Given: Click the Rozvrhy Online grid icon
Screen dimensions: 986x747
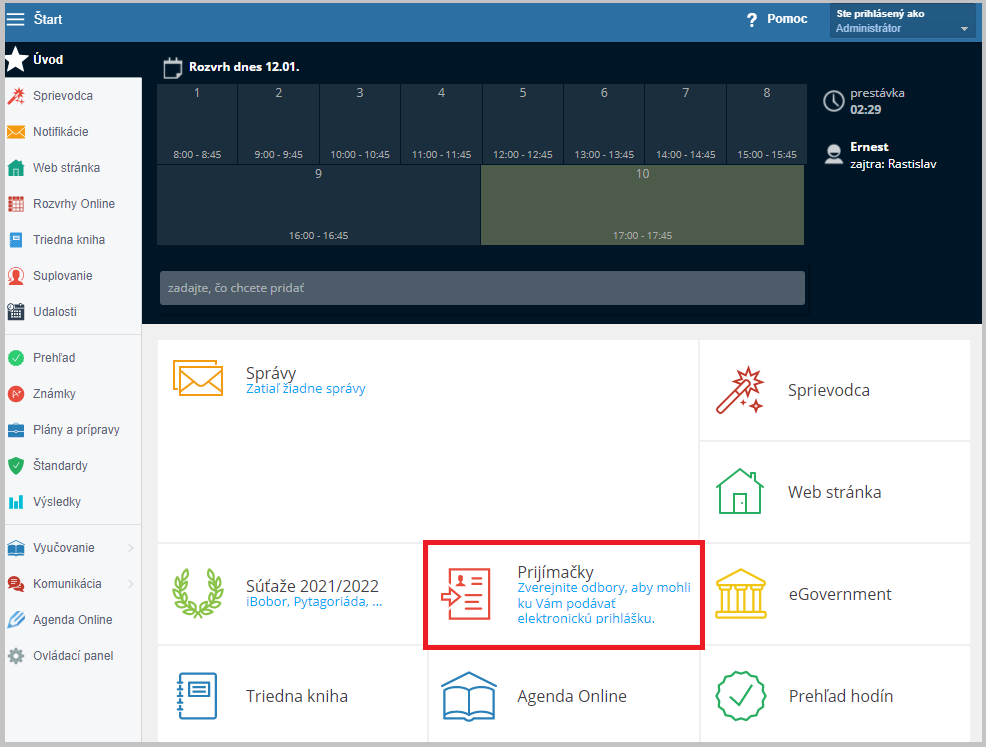Looking at the screenshot, I should pos(16,204).
